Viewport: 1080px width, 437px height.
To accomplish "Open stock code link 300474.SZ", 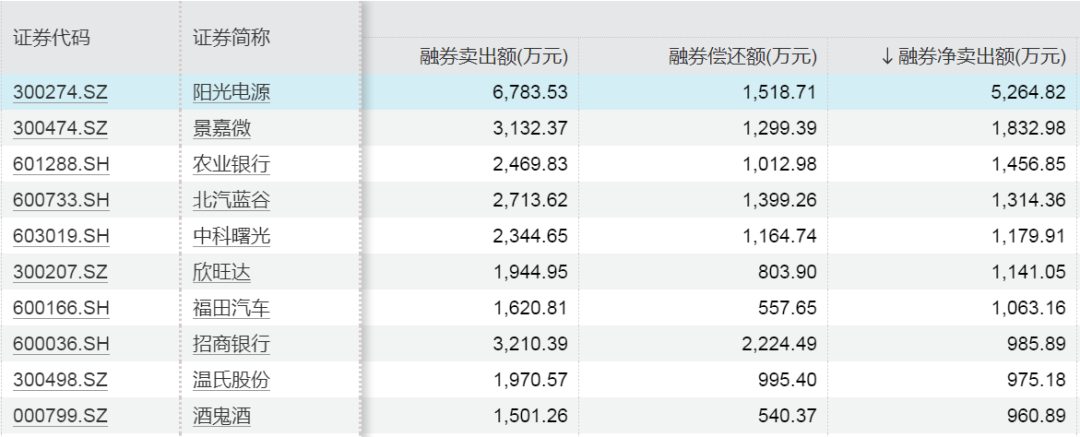I will 61,128.
